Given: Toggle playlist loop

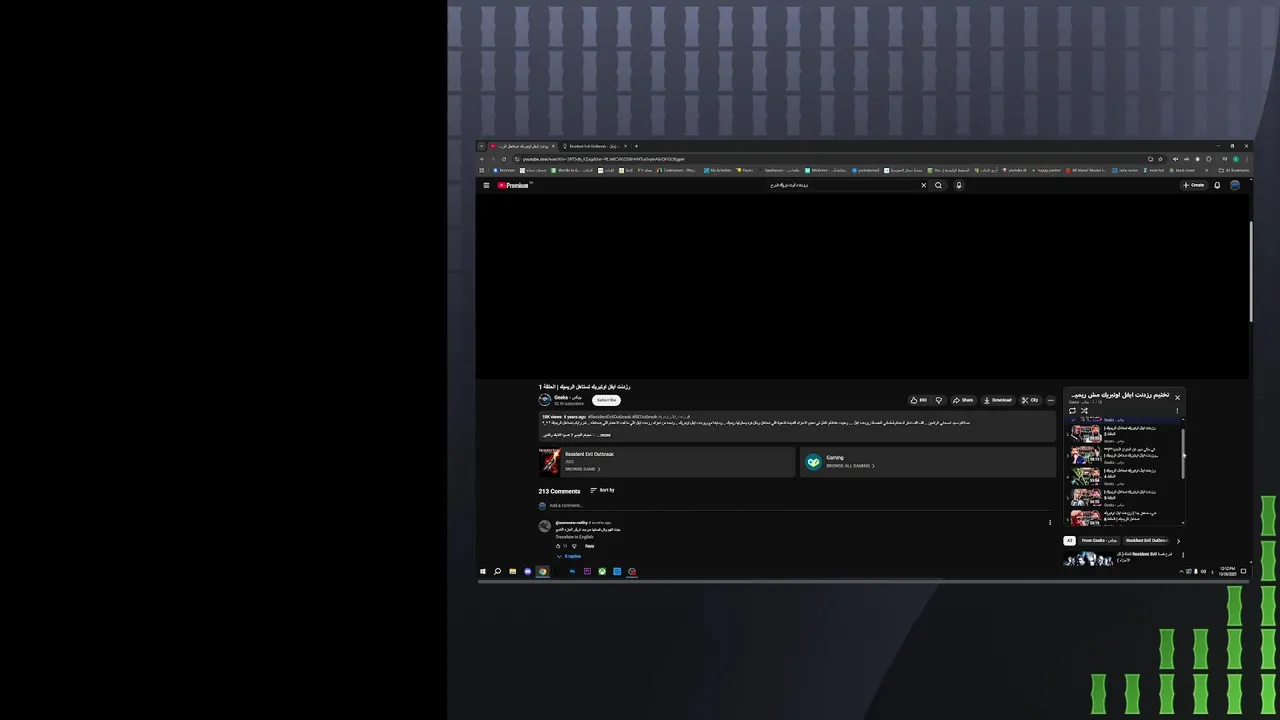Looking at the screenshot, I should 1072,410.
